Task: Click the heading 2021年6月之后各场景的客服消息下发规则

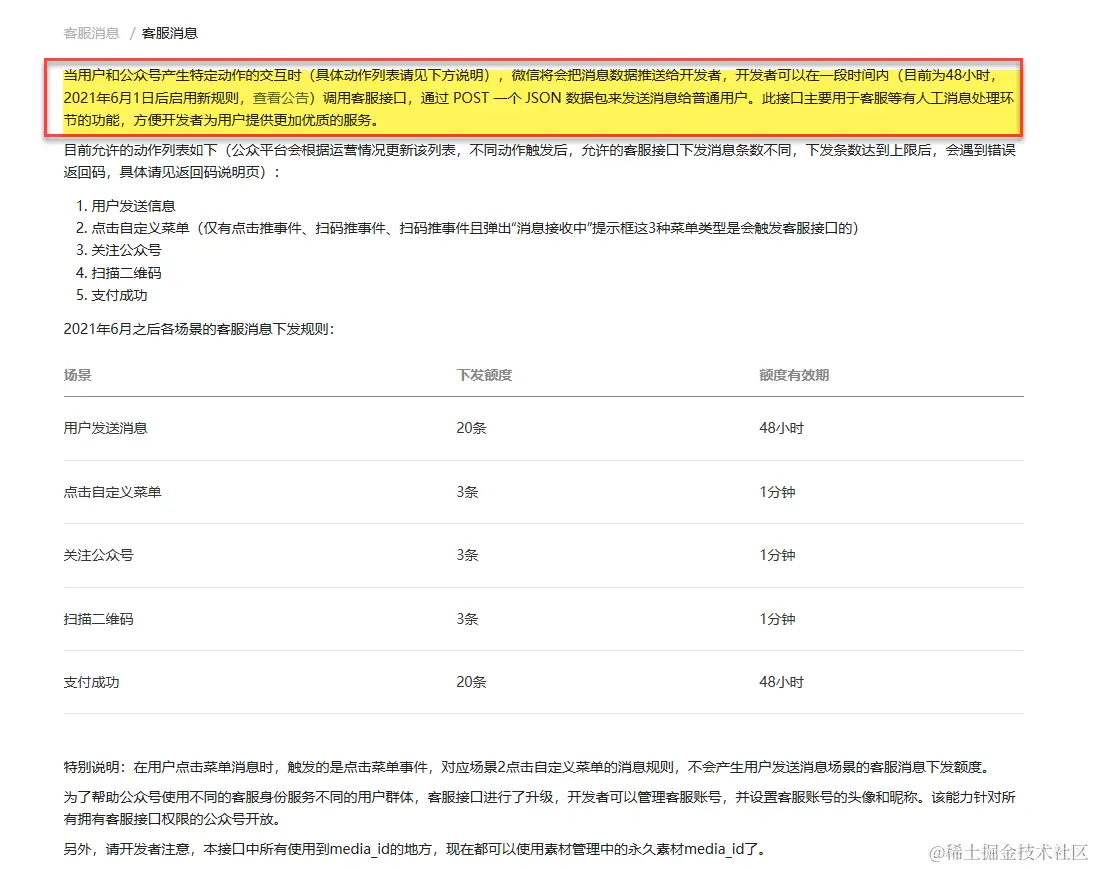Action: pyautogui.click(x=199, y=328)
